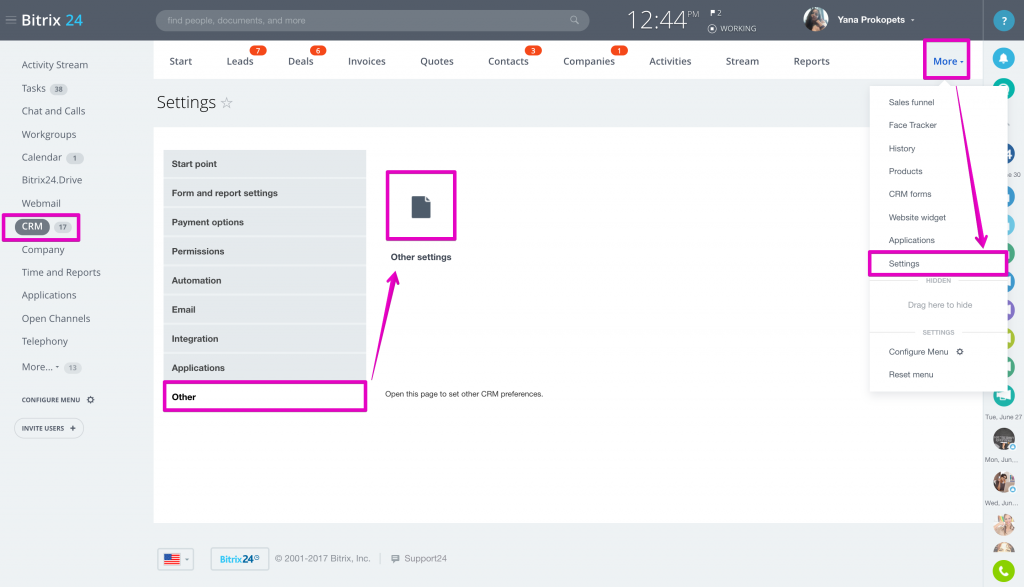Open the Activities tab
The width and height of the screenshot is (1024, 587).
[x=670, y=61]
